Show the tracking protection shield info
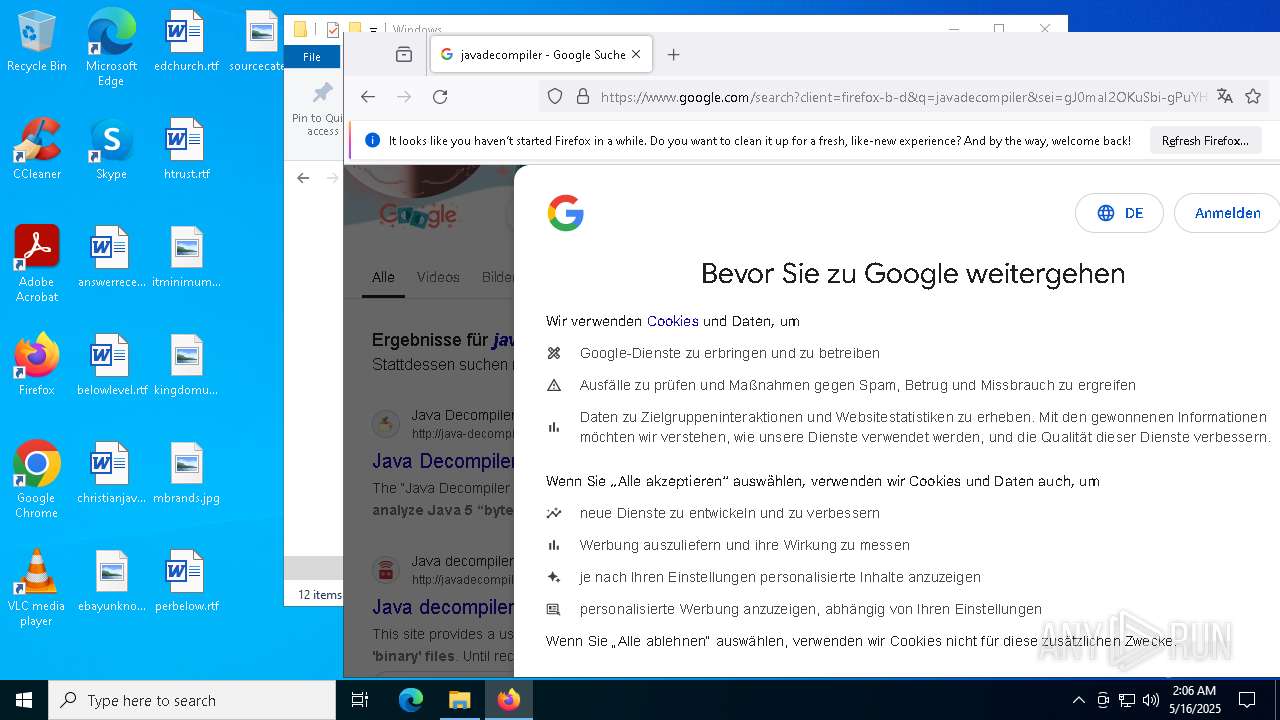The image size is (1280, 720). tap(555, 97)
